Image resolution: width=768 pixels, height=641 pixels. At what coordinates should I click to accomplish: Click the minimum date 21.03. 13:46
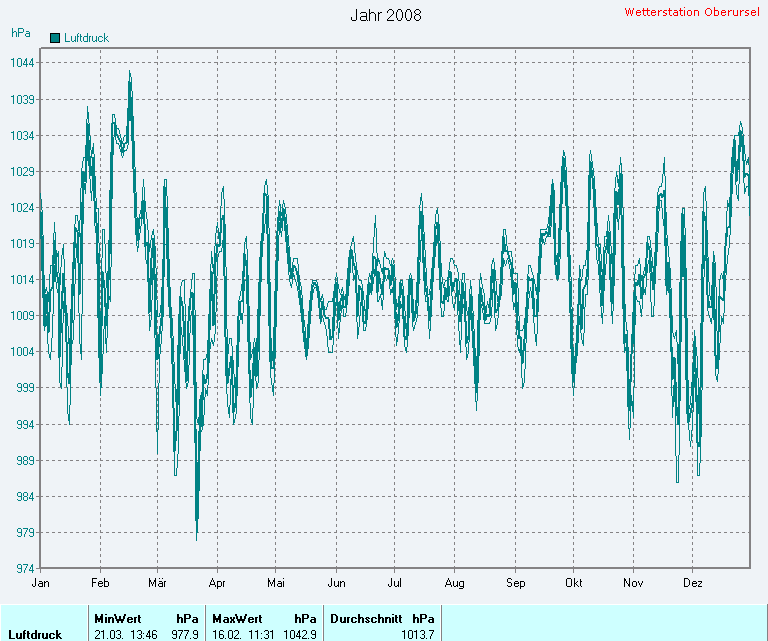click(126, 635)
